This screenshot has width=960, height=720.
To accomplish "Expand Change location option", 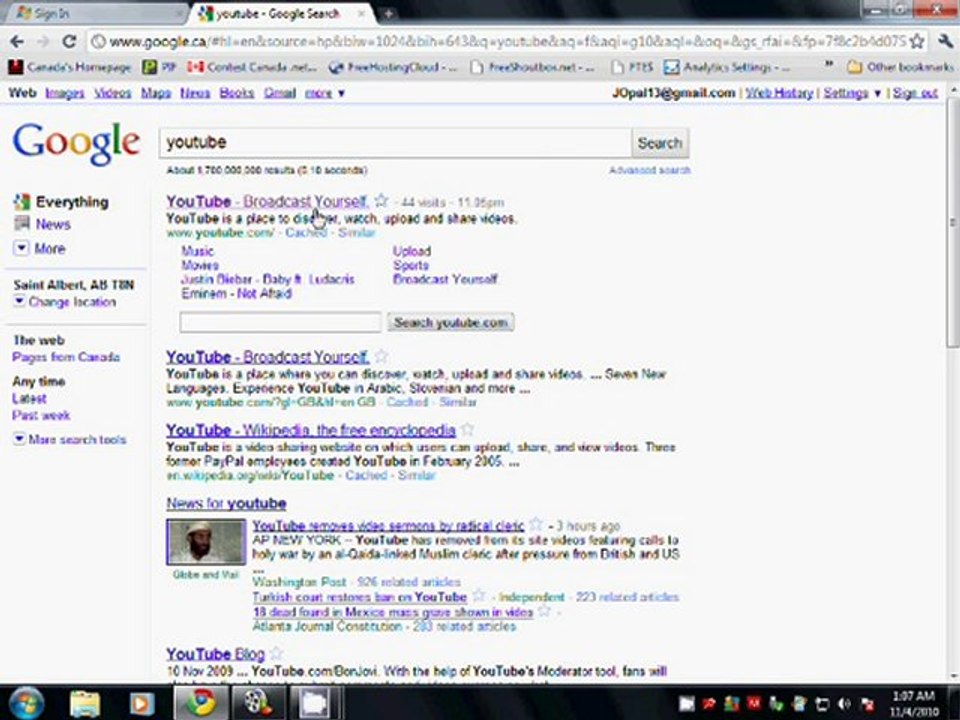I will tap(19, 301).
